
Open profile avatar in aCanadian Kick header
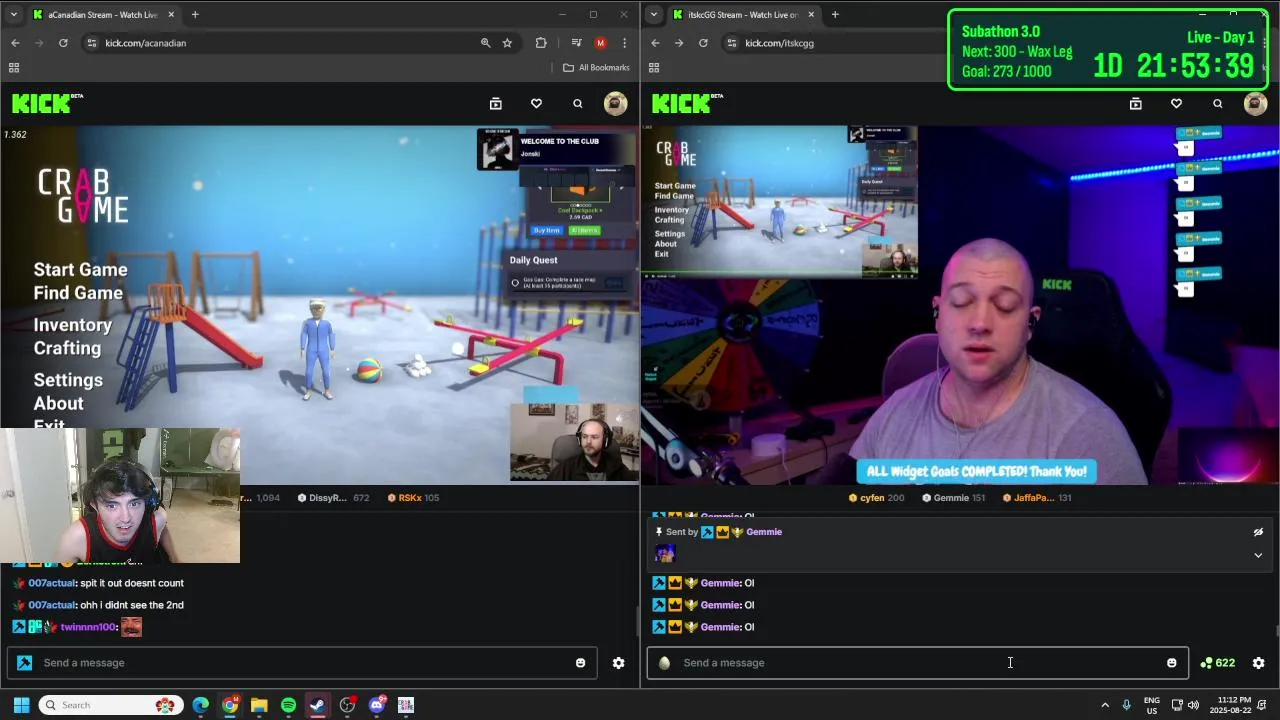[x=615, y=103]
